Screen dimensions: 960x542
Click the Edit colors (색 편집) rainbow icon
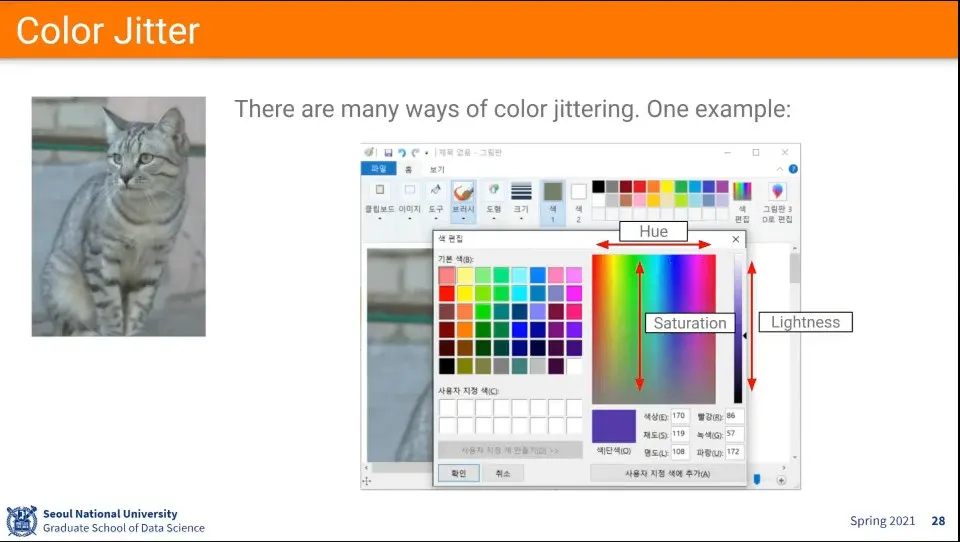click(x=742, y=191)
